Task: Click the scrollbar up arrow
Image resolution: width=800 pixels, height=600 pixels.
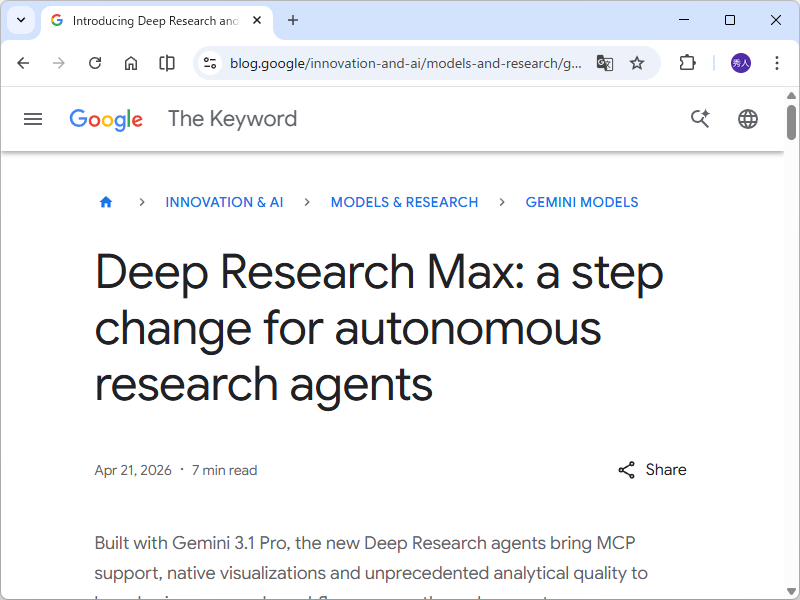Action: 791,95
